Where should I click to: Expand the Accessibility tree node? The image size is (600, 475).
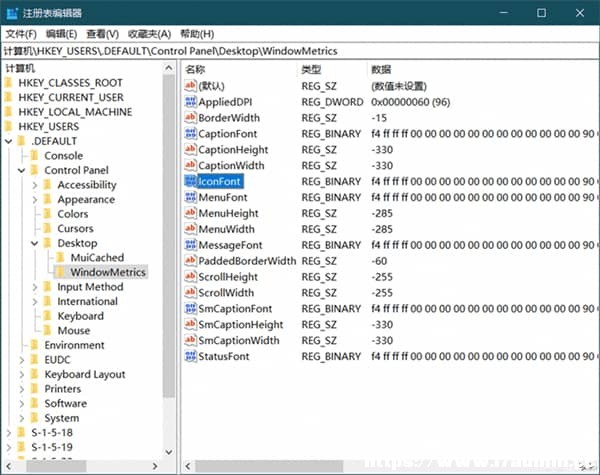(x=35, y=185)
